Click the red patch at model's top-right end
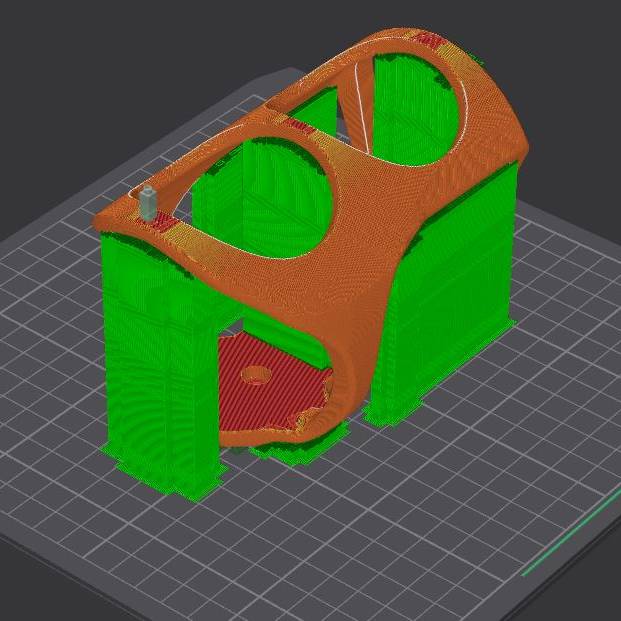Viewport: 621px width, 621px height. coord(432,38)
